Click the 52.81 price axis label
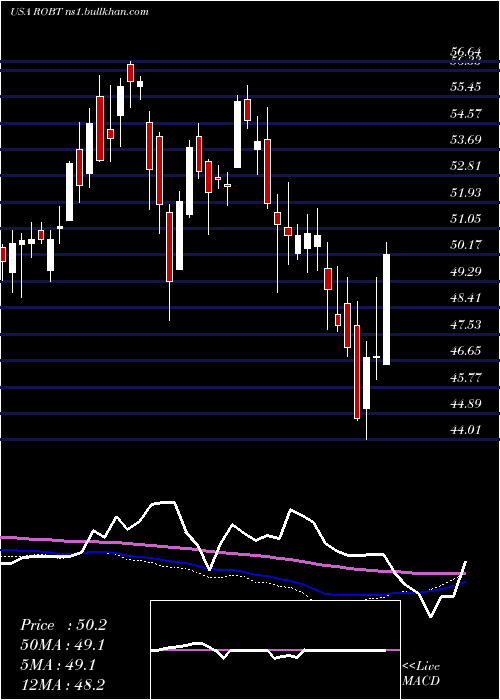 pyautogui.click(x=466, y=166)
